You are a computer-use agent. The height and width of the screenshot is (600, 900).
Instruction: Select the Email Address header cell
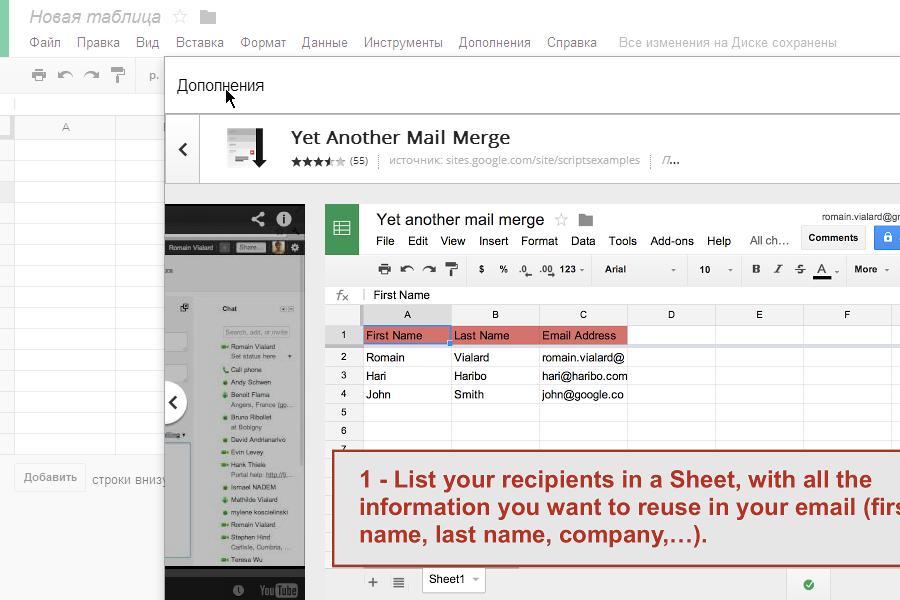[583, 335]
